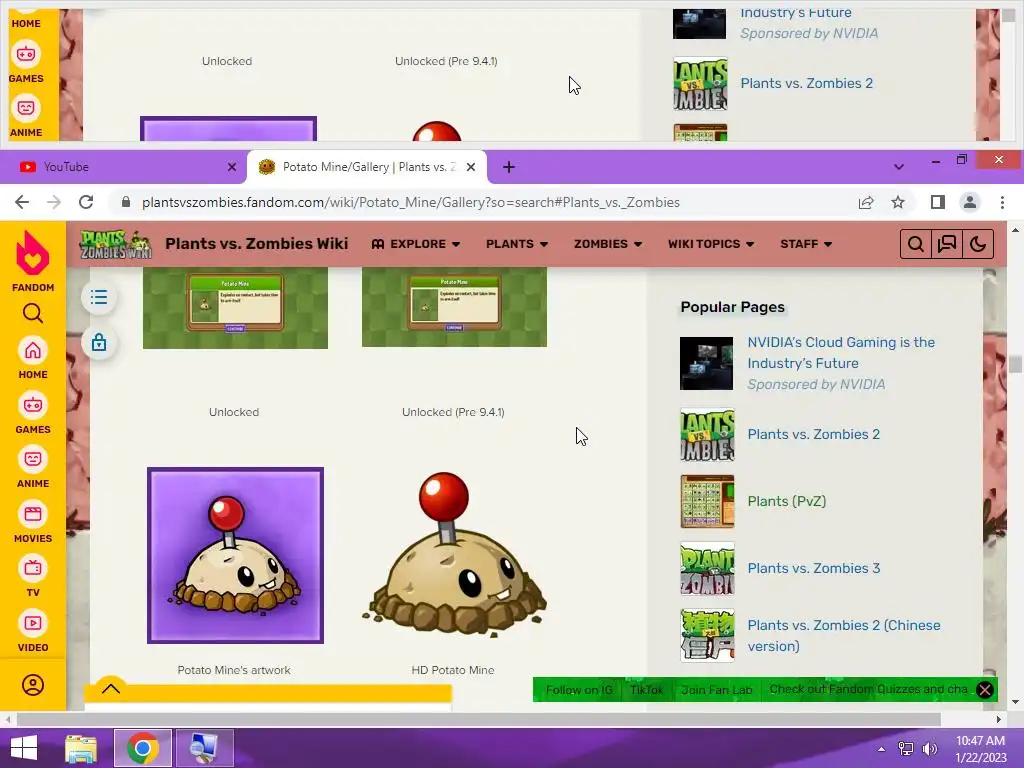The image size is (1024, 768).
Task: Share this page via address bar icon
Action: pos(866,202)
